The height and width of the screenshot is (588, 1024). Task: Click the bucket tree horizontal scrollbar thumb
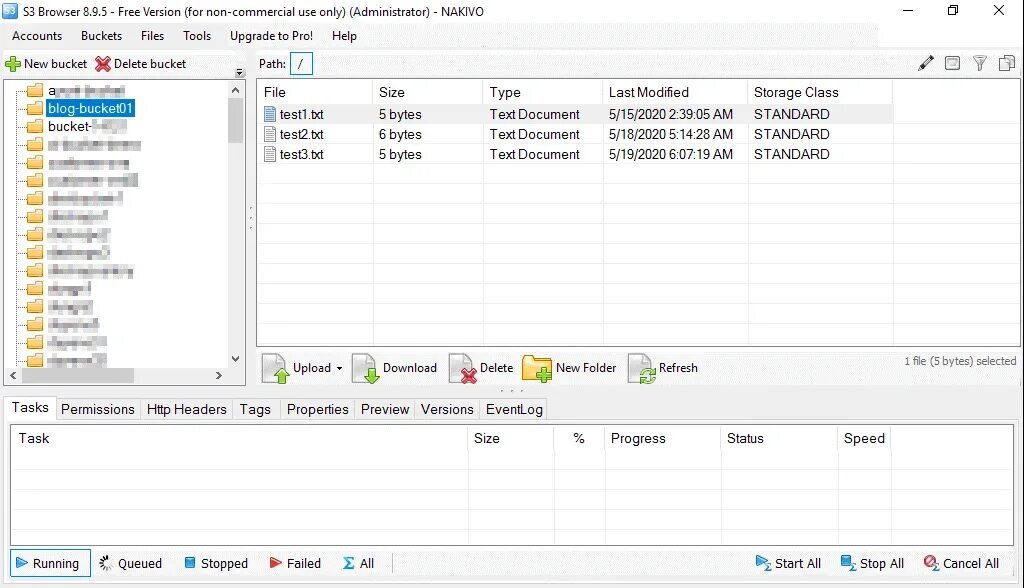(78, 376)
